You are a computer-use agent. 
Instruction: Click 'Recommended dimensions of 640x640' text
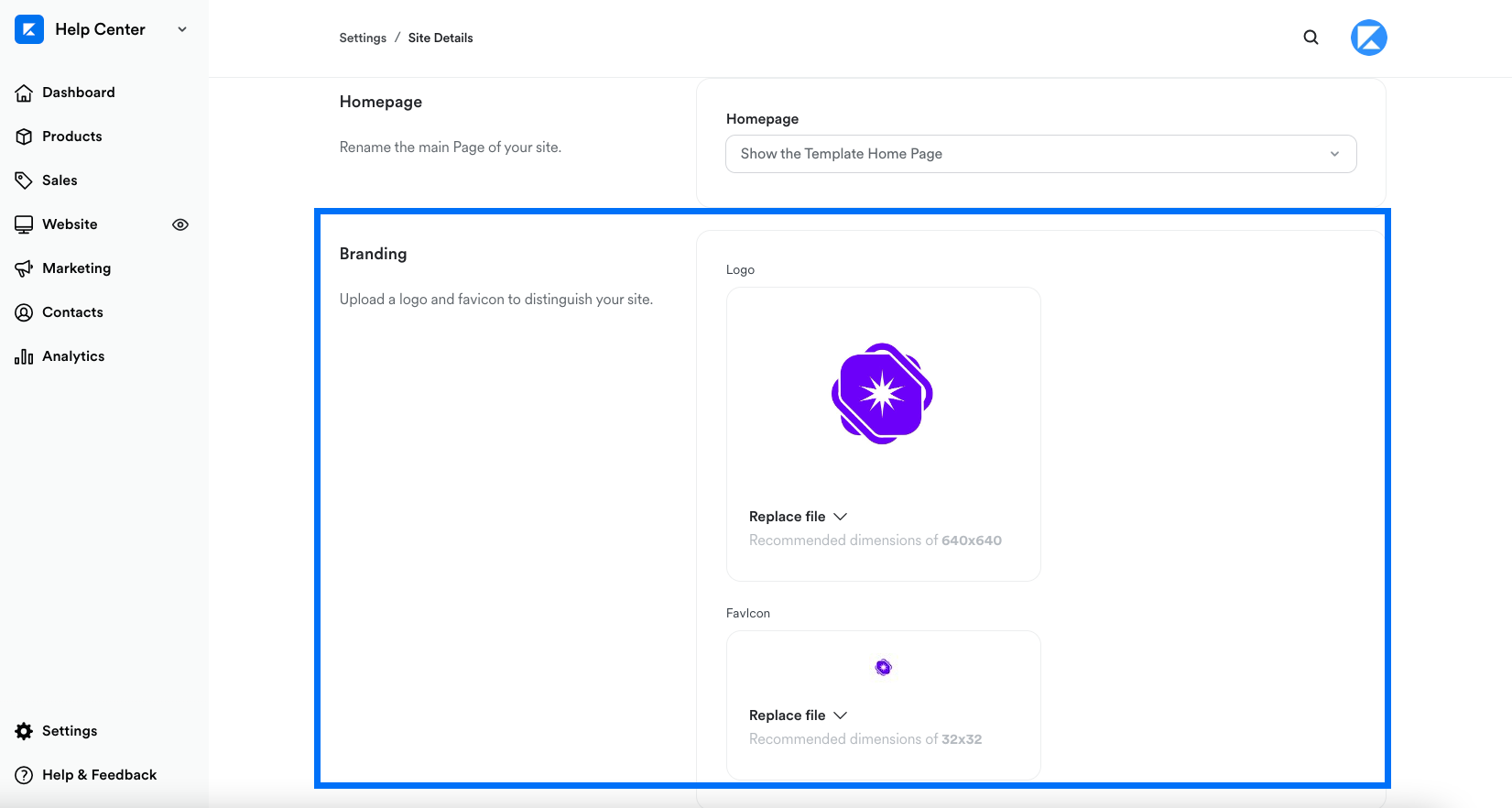876,540
